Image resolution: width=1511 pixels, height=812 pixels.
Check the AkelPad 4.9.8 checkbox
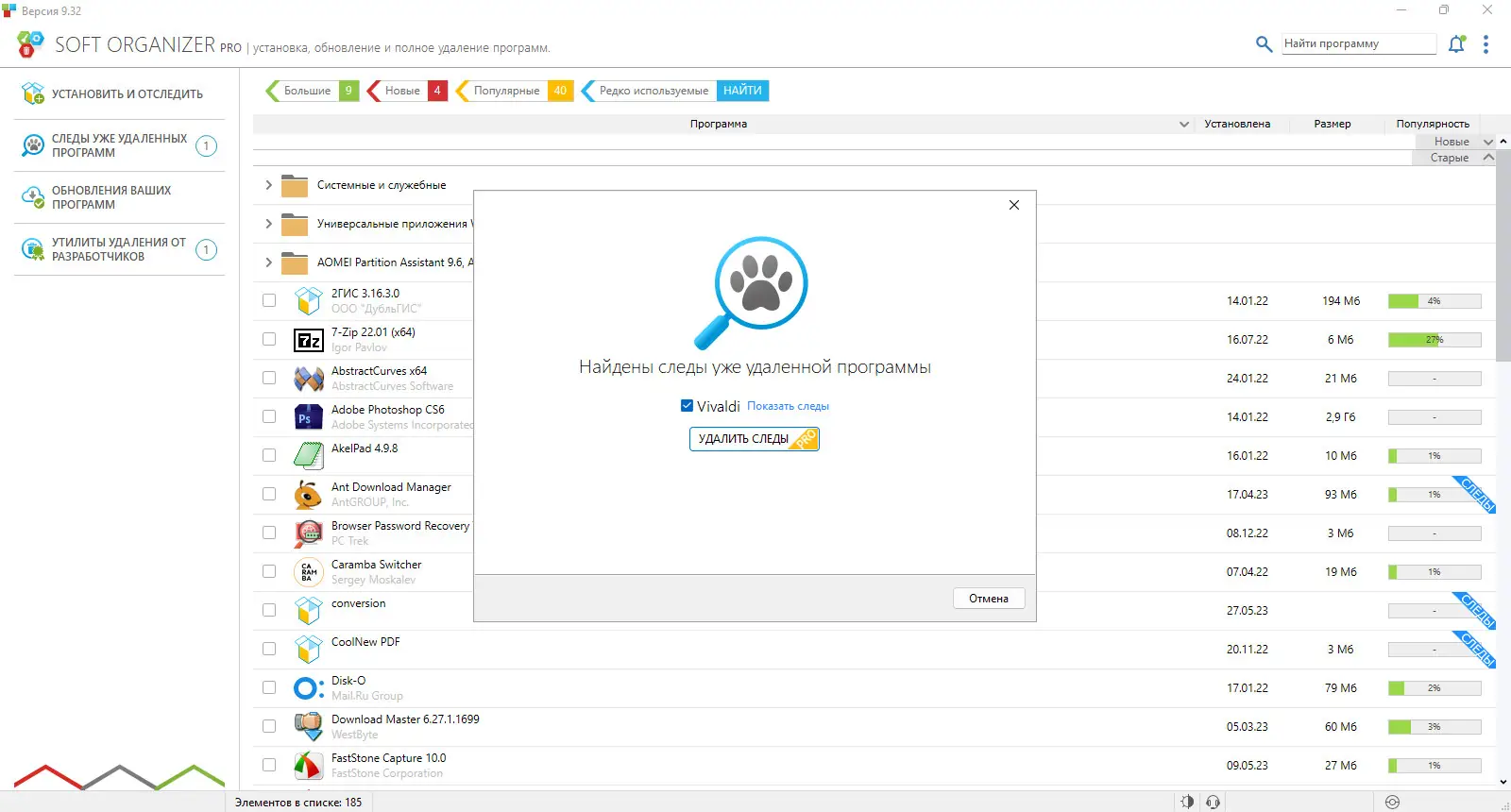(x=269, y=456)
